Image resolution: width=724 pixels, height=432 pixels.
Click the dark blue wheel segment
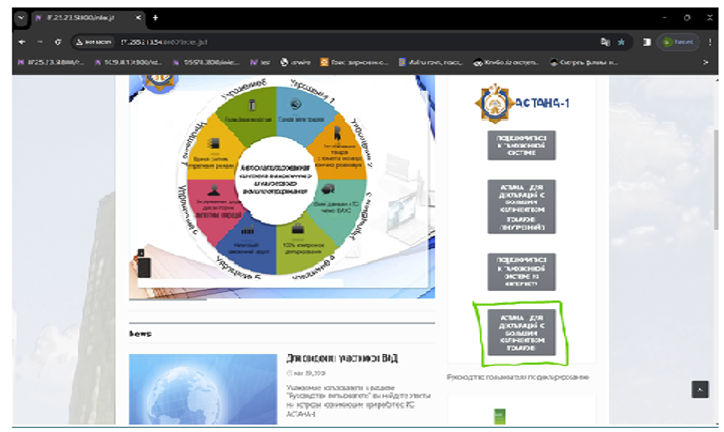click(249, 245)
